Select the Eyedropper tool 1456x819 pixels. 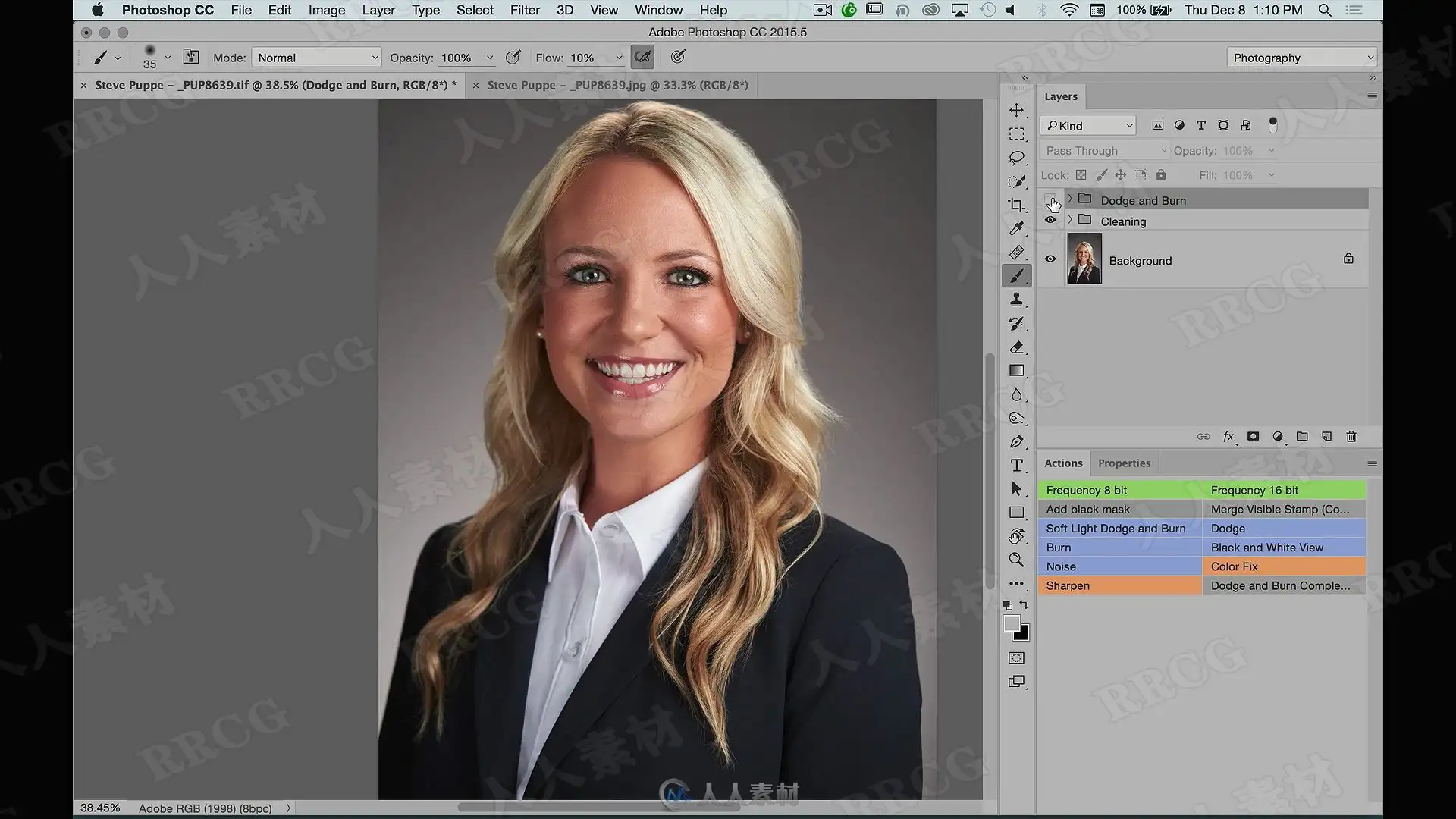pyautogui.click(x=1016, y=228)
